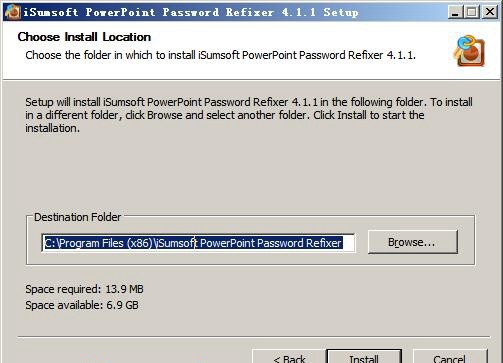Click the setup instructions paragraph
Image resolution: width=503 pixels, height=363 pixels.
click(249, 115)
